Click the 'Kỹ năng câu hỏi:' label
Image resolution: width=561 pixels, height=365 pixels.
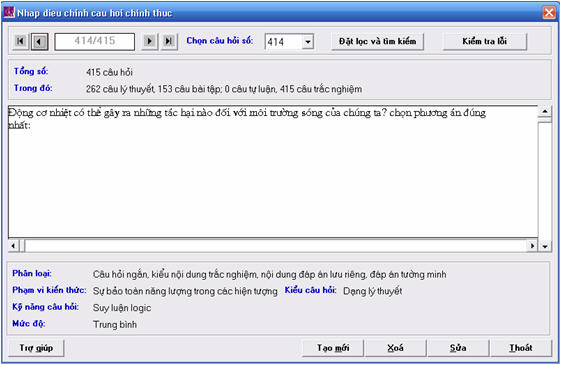(45, 307)
